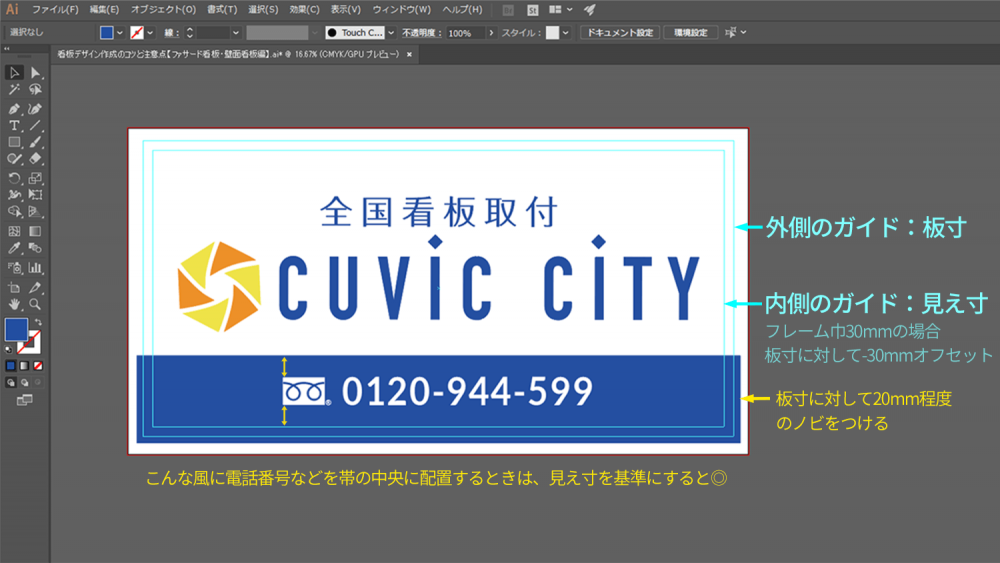Open the graphic style dropdown
Image resolution: width=1000 pixels, height=563 pixels.
[x=565, y=33]
